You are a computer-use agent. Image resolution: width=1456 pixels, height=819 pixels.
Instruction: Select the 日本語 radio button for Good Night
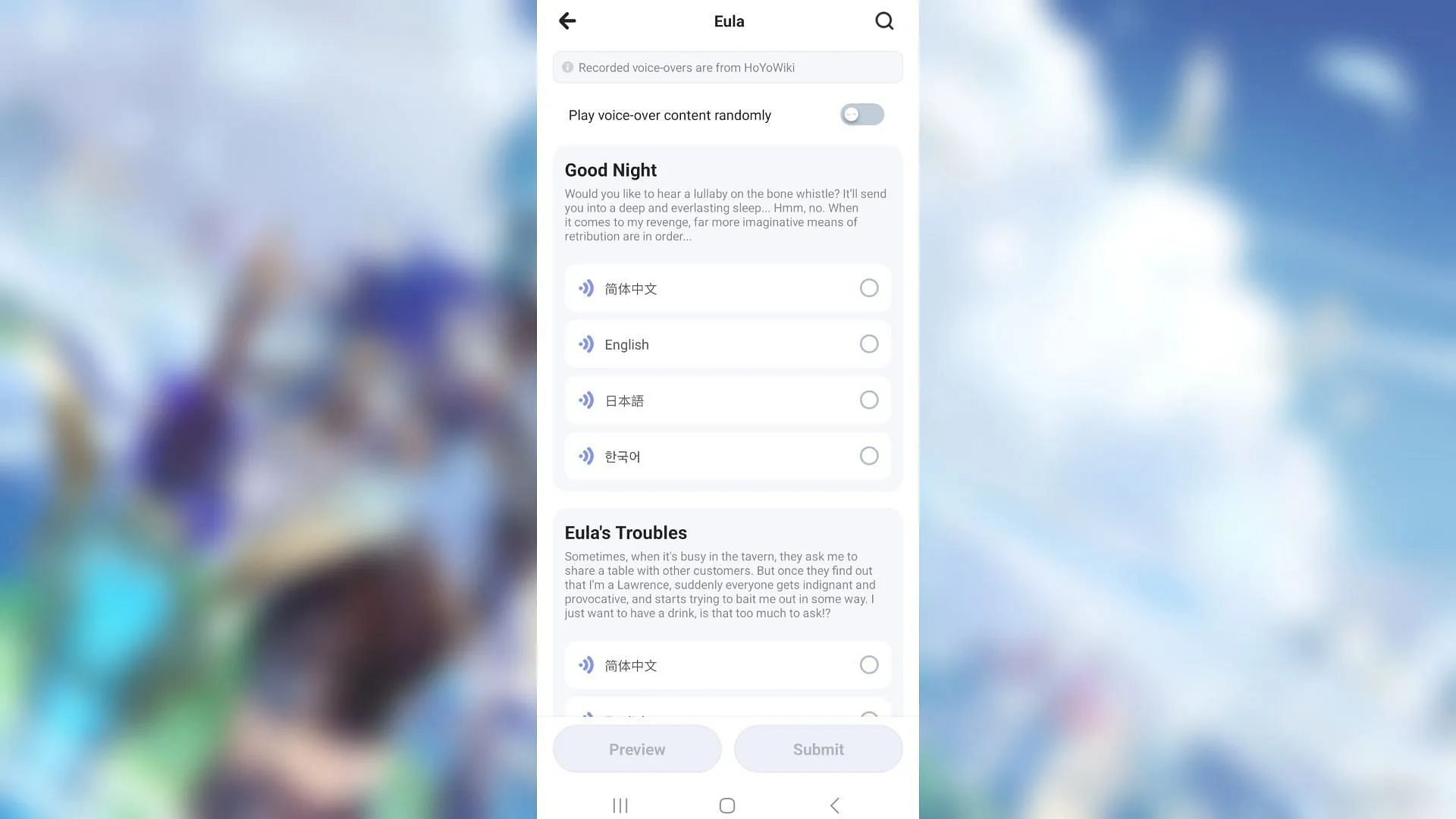pyautogui.click(x=868, y=399)
